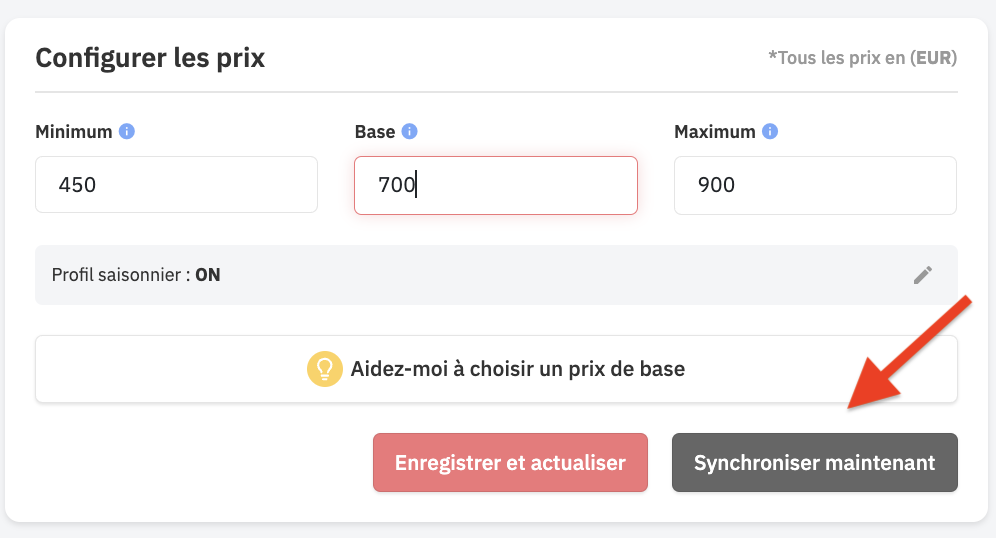Image resolution: width=996 pixels, height=538 pixels.
Task: Click the yellow lightbulb icon
Action: pos(325,369)
